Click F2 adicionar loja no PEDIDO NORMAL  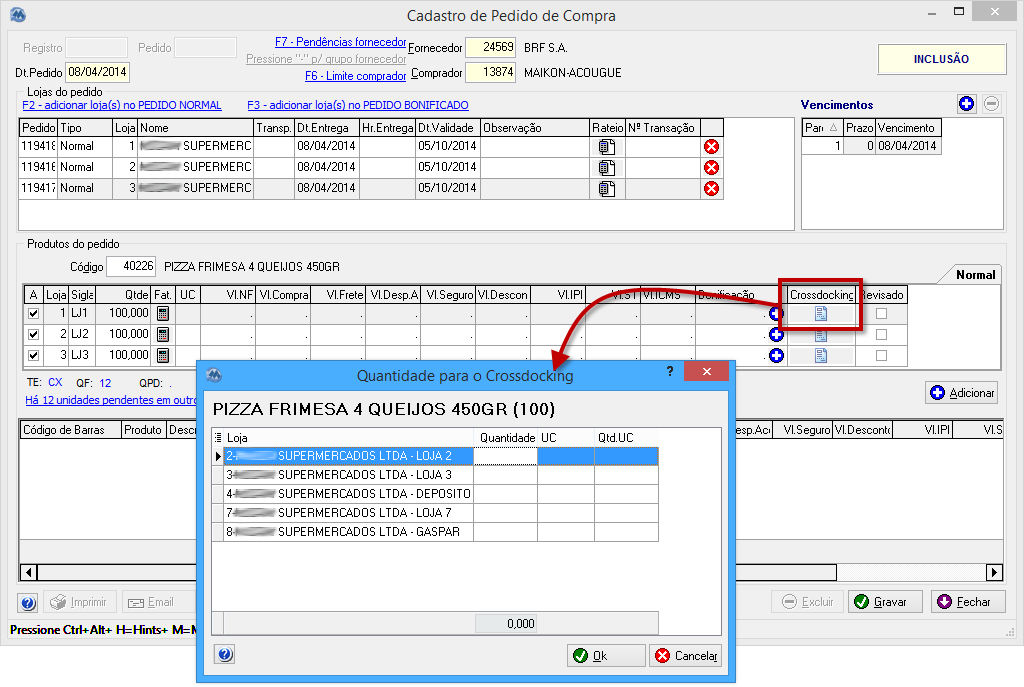[x=121, y=105]
